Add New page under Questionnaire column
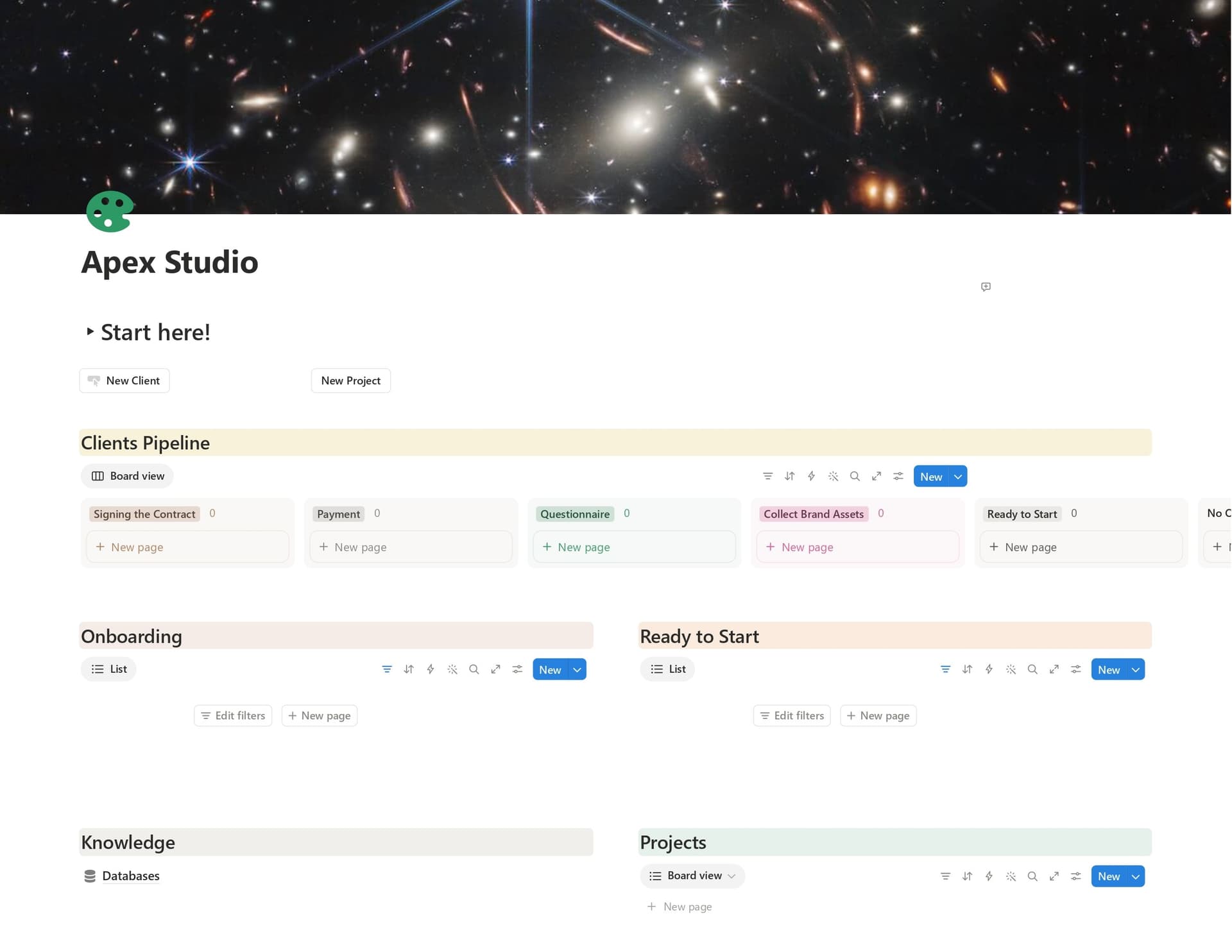The height and width of the screenshot is (952, 1232). [x=634, y=547]
